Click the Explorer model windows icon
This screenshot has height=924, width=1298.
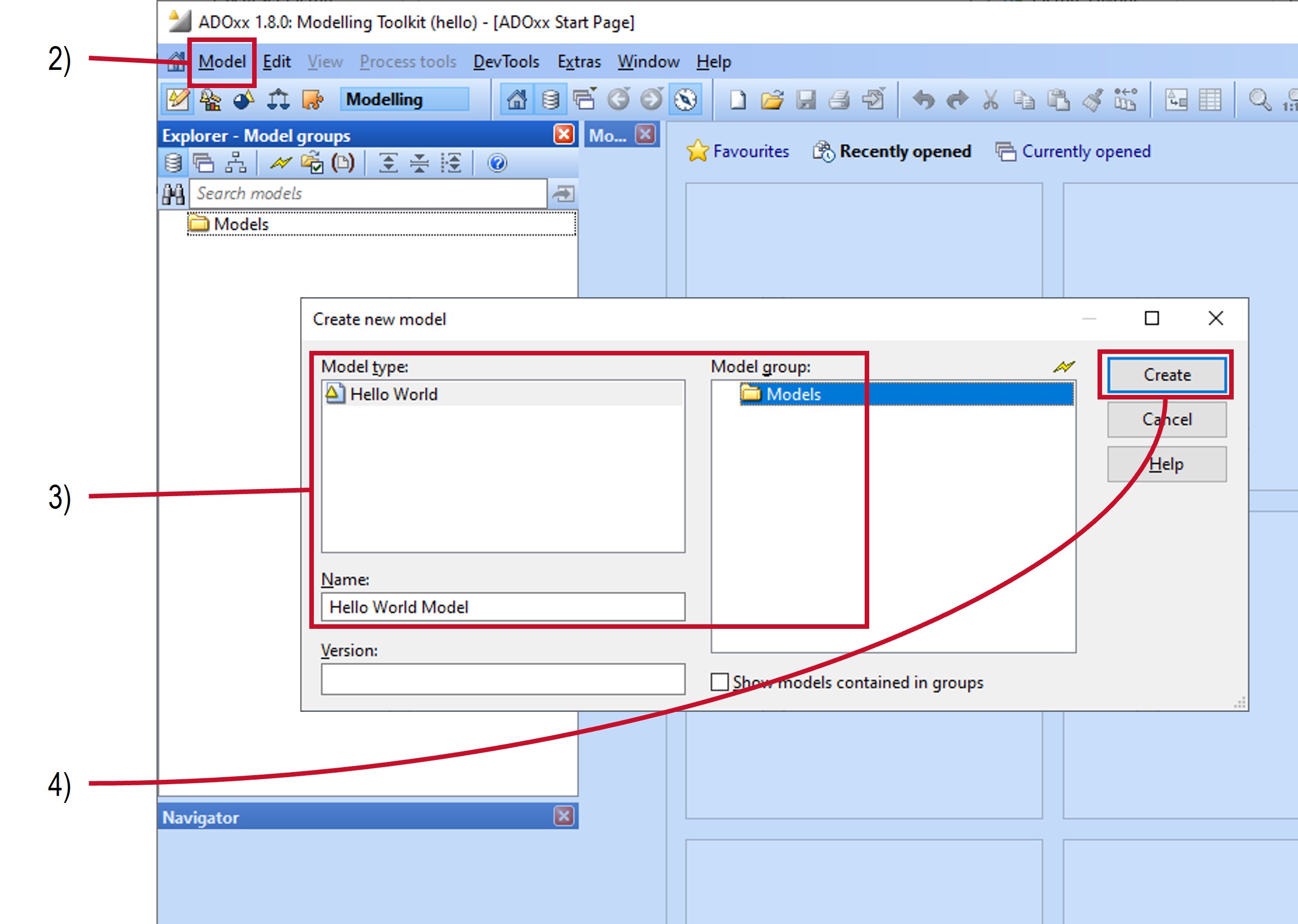coord(204,164)
